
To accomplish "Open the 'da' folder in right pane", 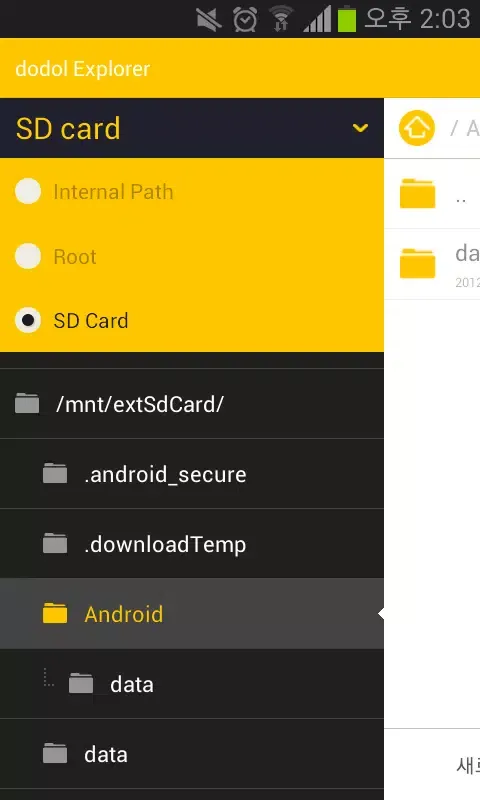I will pyautogui.click(x=432, y=264).
